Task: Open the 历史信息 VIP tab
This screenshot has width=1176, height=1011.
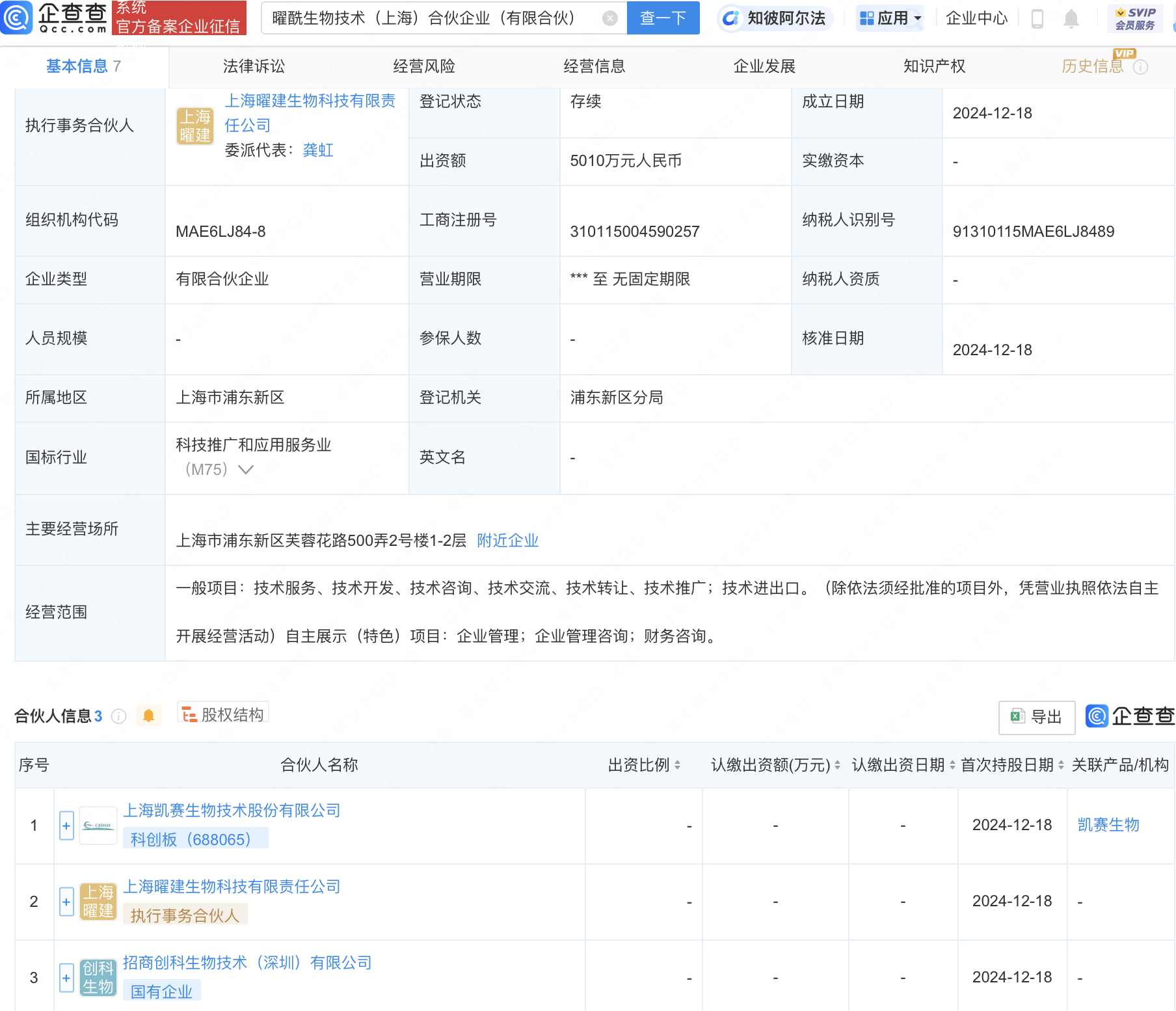Action: (1093, 66)
